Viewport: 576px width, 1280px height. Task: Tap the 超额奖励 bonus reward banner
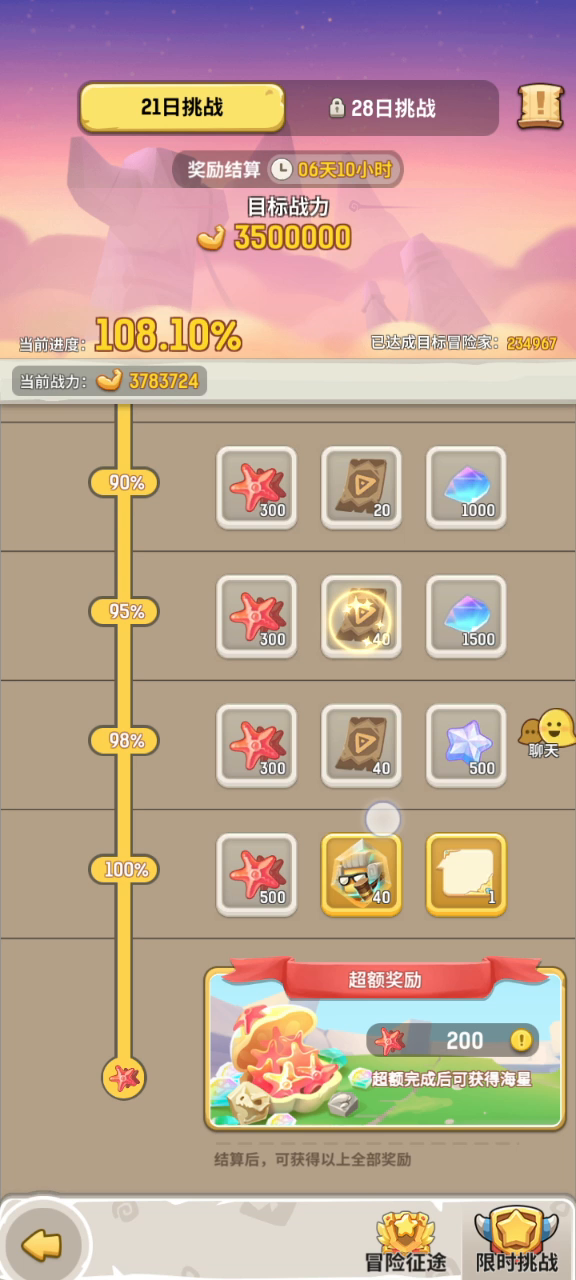(x=386, y=1044)
